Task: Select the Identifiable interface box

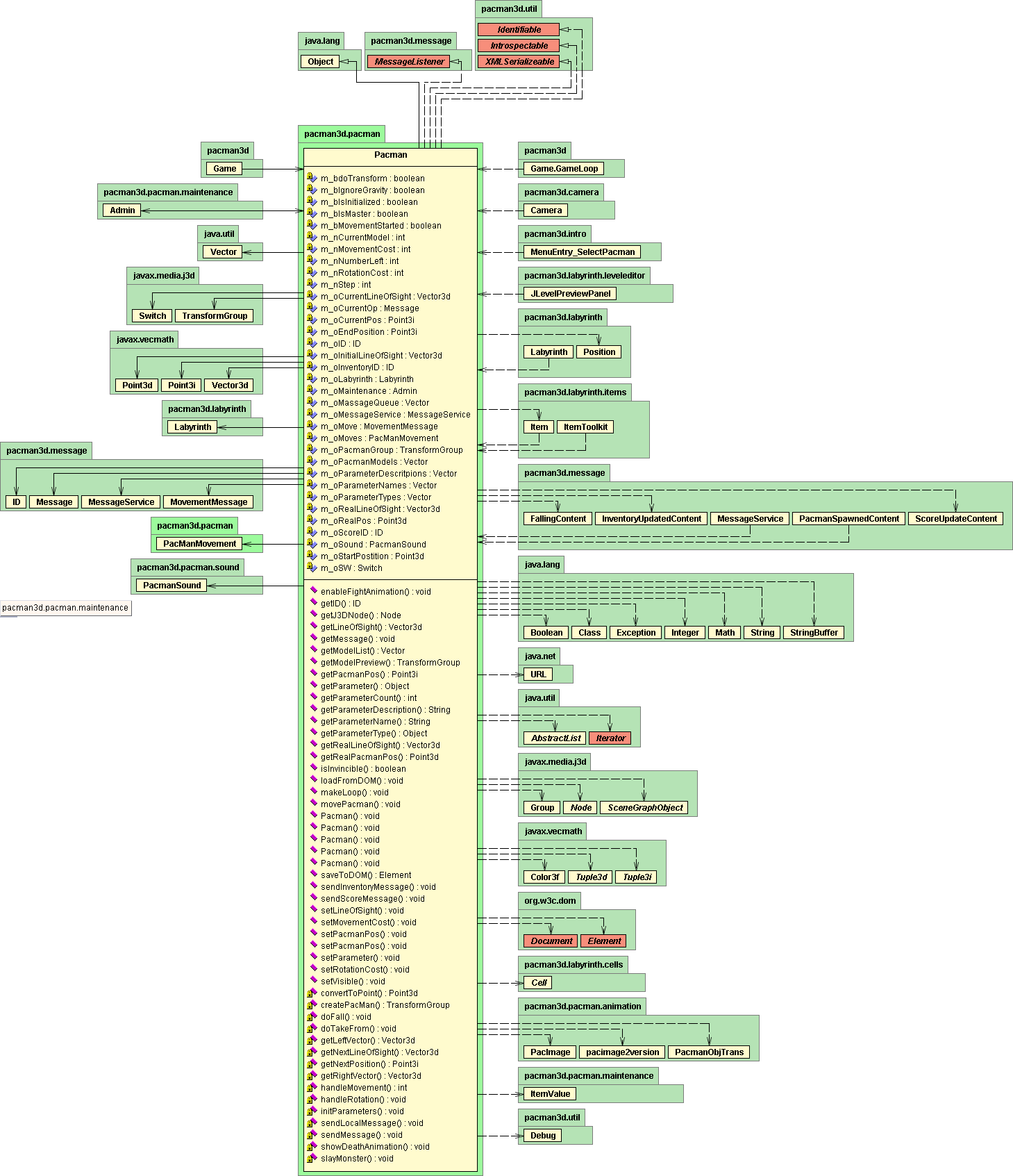Action: (518, 30)
